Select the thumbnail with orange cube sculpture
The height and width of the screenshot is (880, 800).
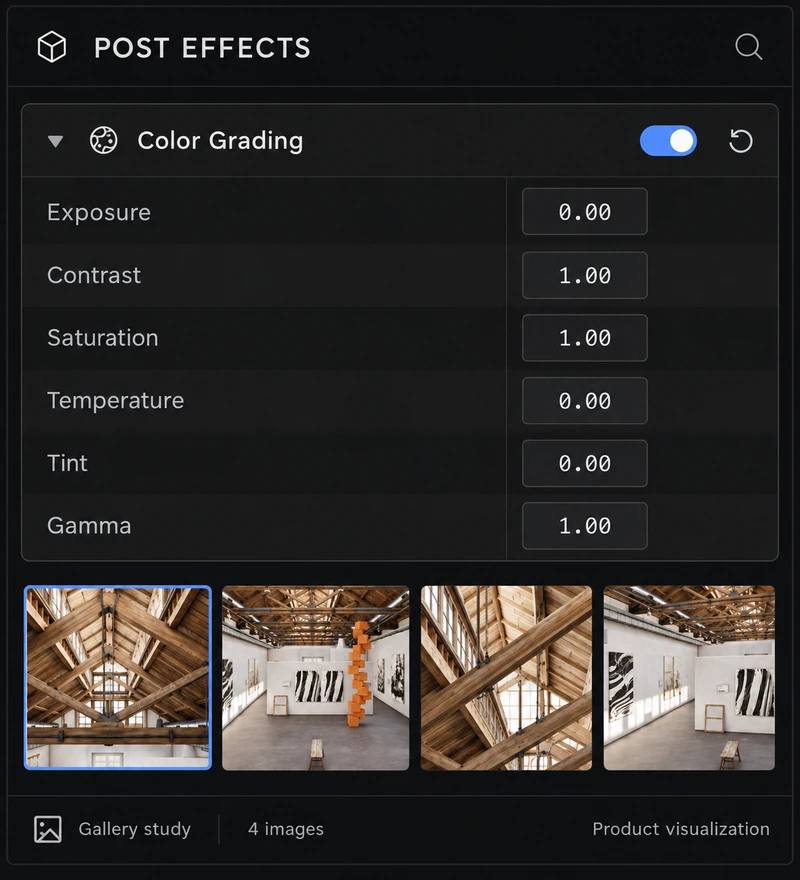(316, 678)
